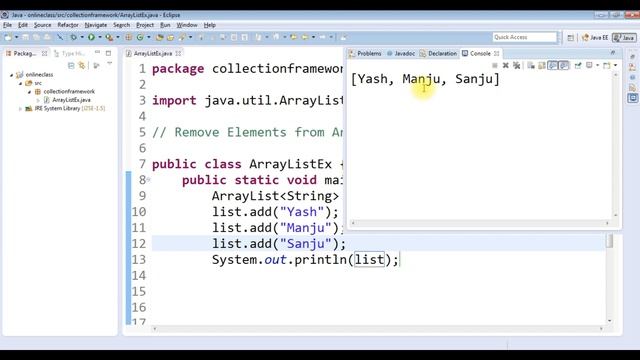640x360 pixels.
Task: Click the Open Type toolbar icon
Action: click(160, 37)
